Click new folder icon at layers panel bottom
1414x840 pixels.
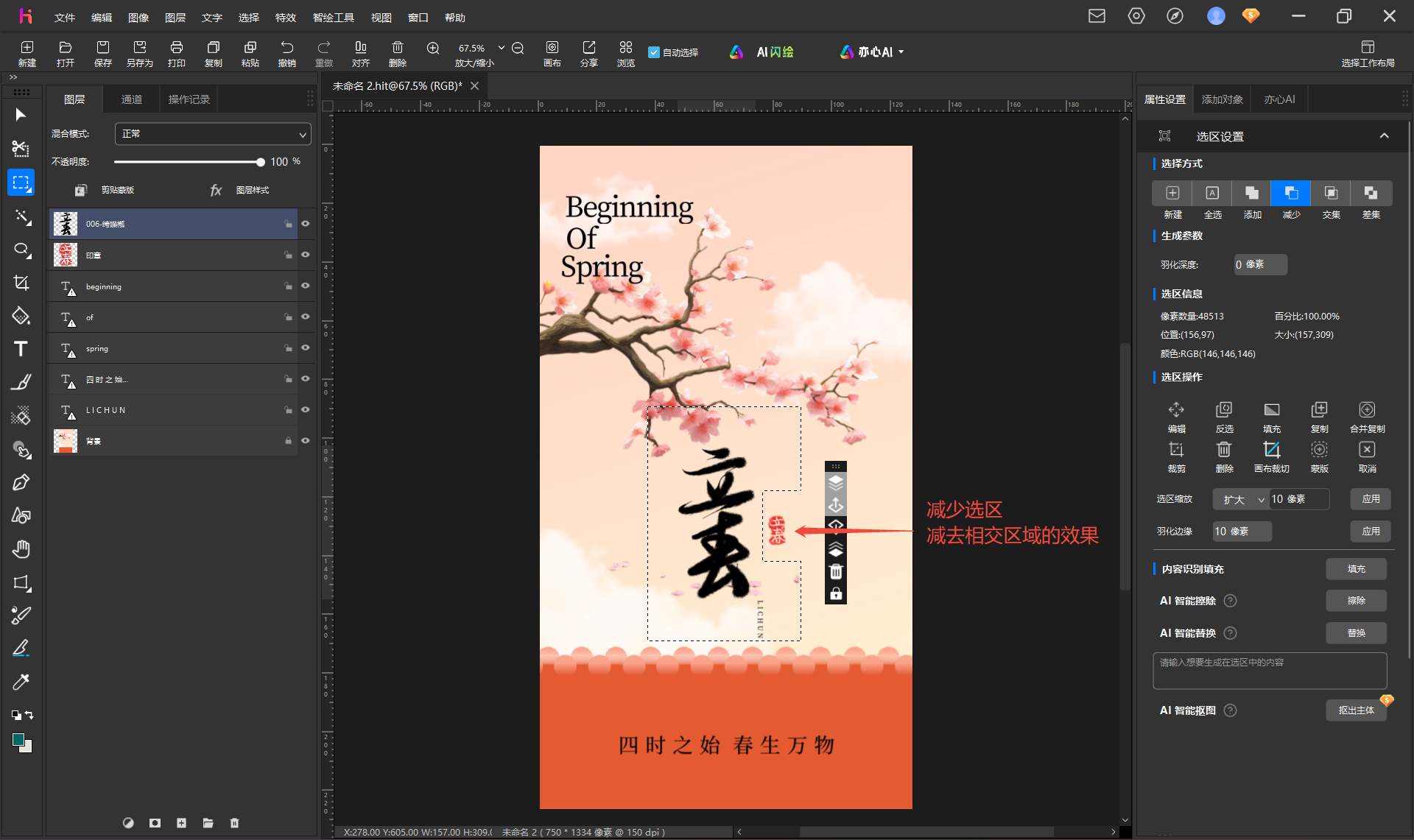[x=208, y=823]
